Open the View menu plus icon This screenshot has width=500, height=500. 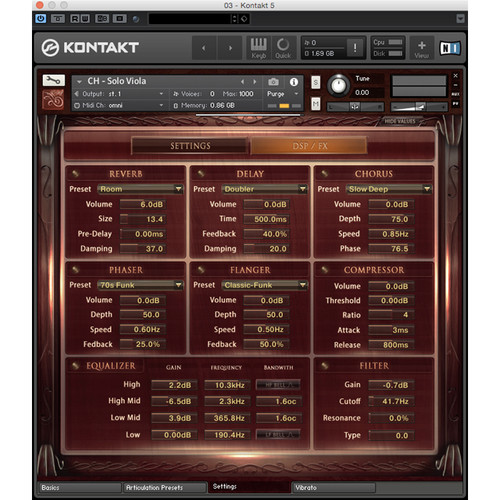pyautogui.click(x=422, y=48)
